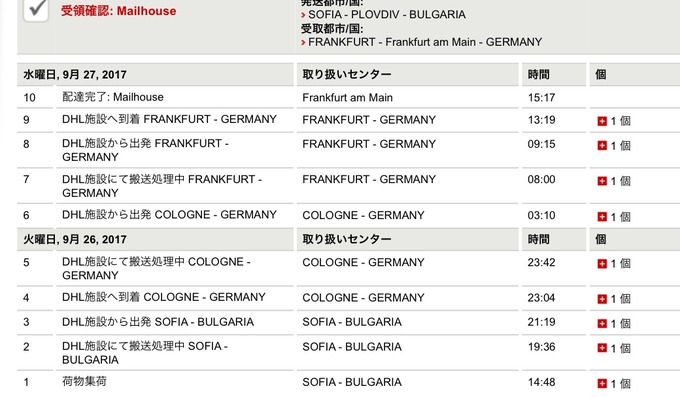This screenshot has height=397, width=680.
Task: Click 時間 column header for September 26
Action: [x=539, y=239]
